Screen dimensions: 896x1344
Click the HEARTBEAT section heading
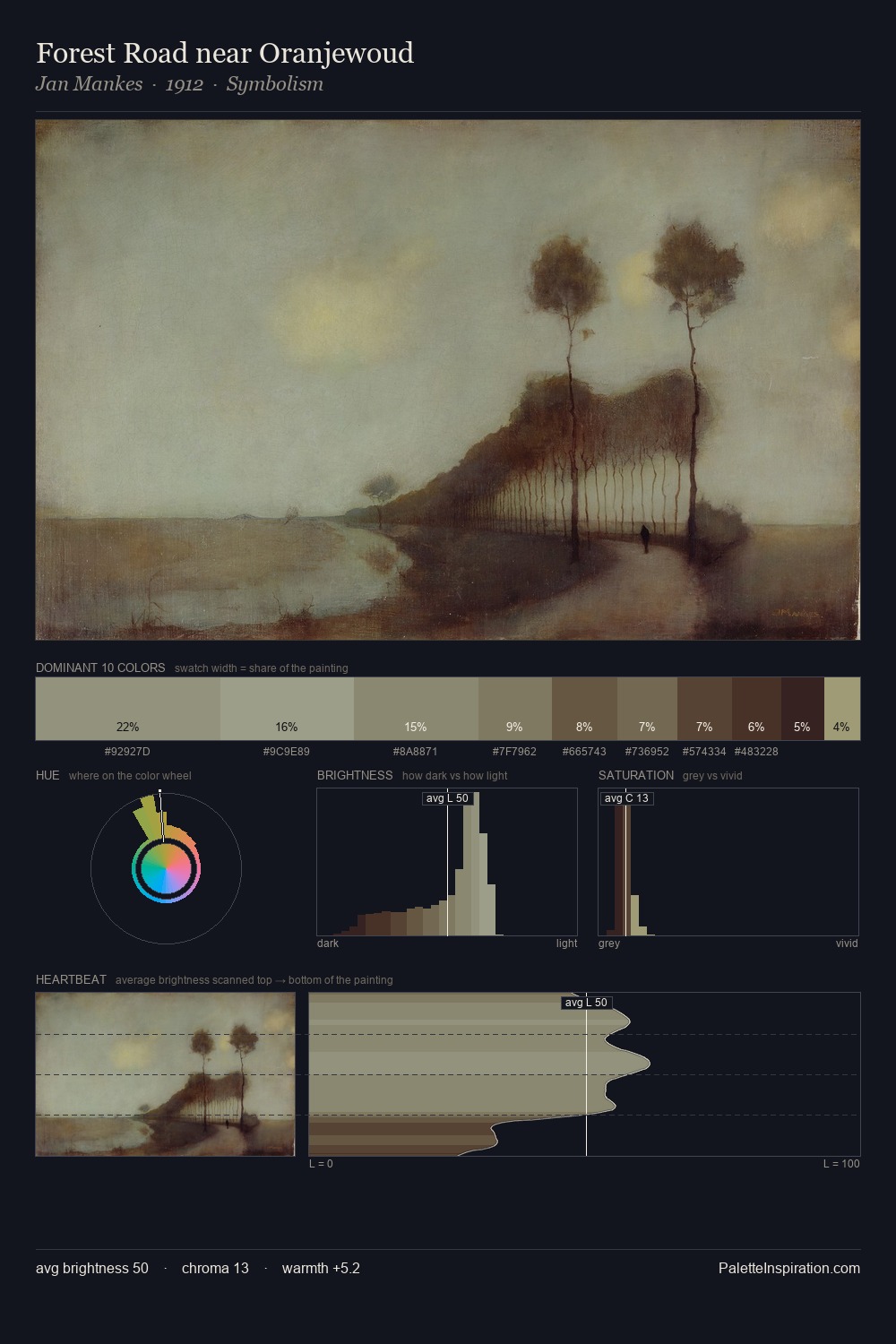(71, 979)
